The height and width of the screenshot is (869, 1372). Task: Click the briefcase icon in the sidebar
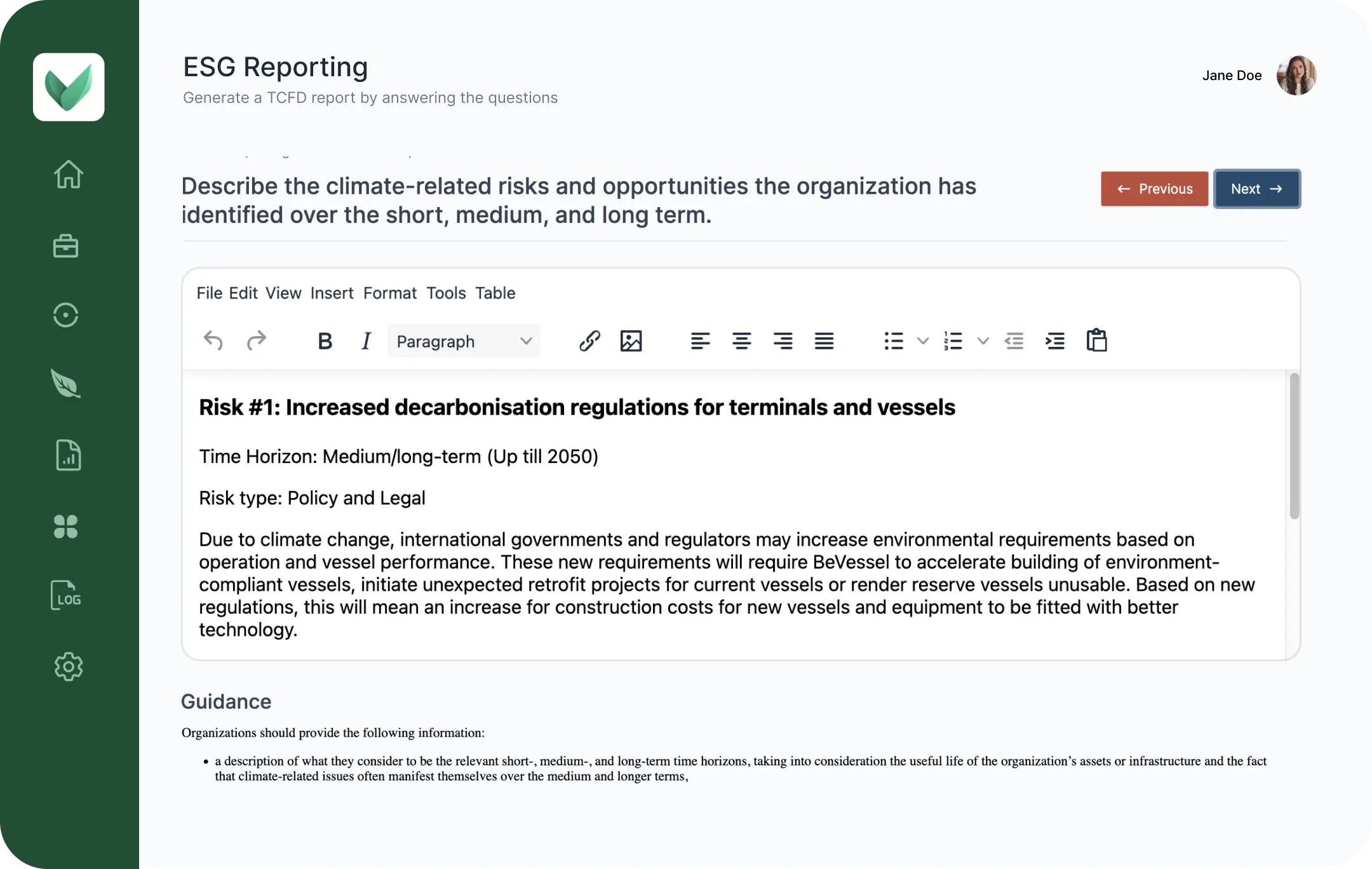(67, 246)
